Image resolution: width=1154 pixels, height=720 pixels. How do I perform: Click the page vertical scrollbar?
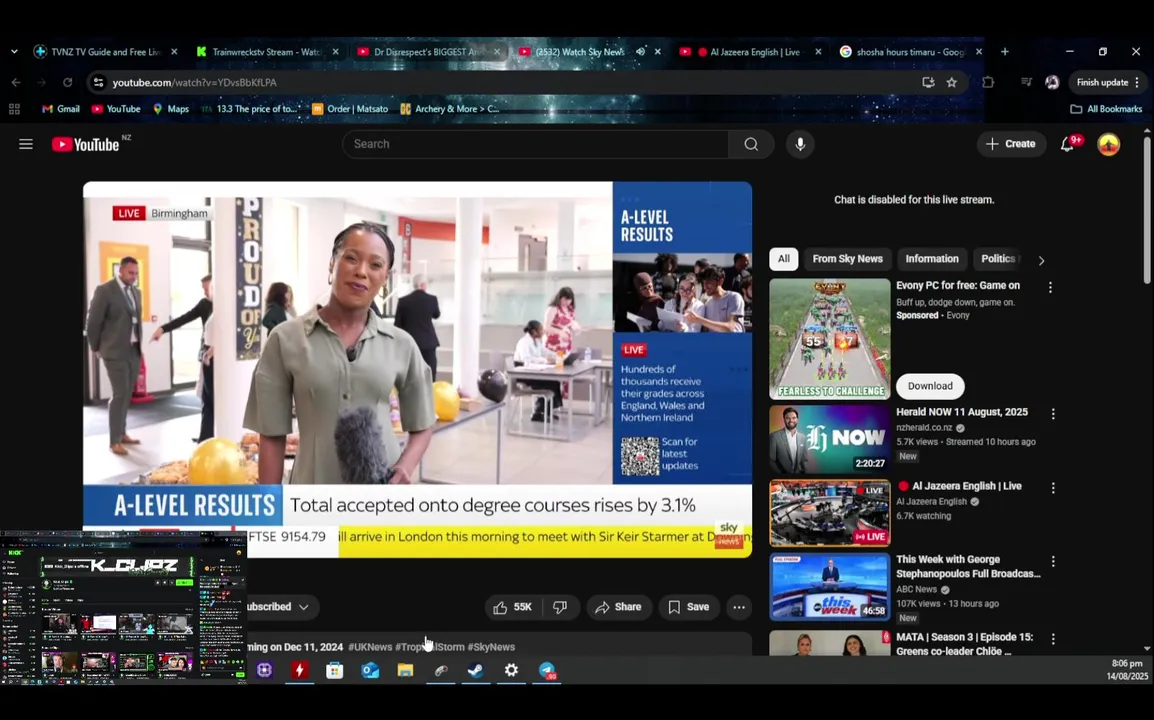(x=1147, y=209)
